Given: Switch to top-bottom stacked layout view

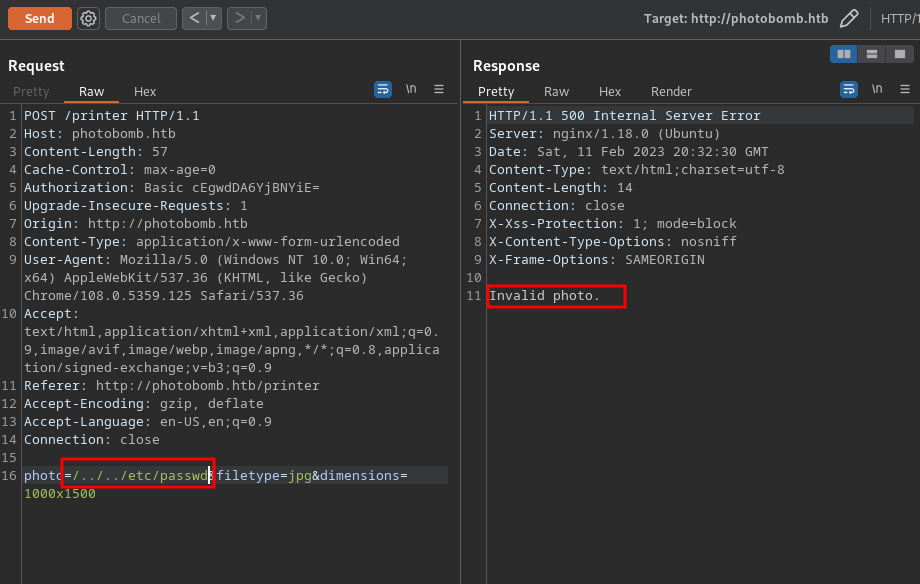Looking at the screenshot, I should click(x=872, y=54).
